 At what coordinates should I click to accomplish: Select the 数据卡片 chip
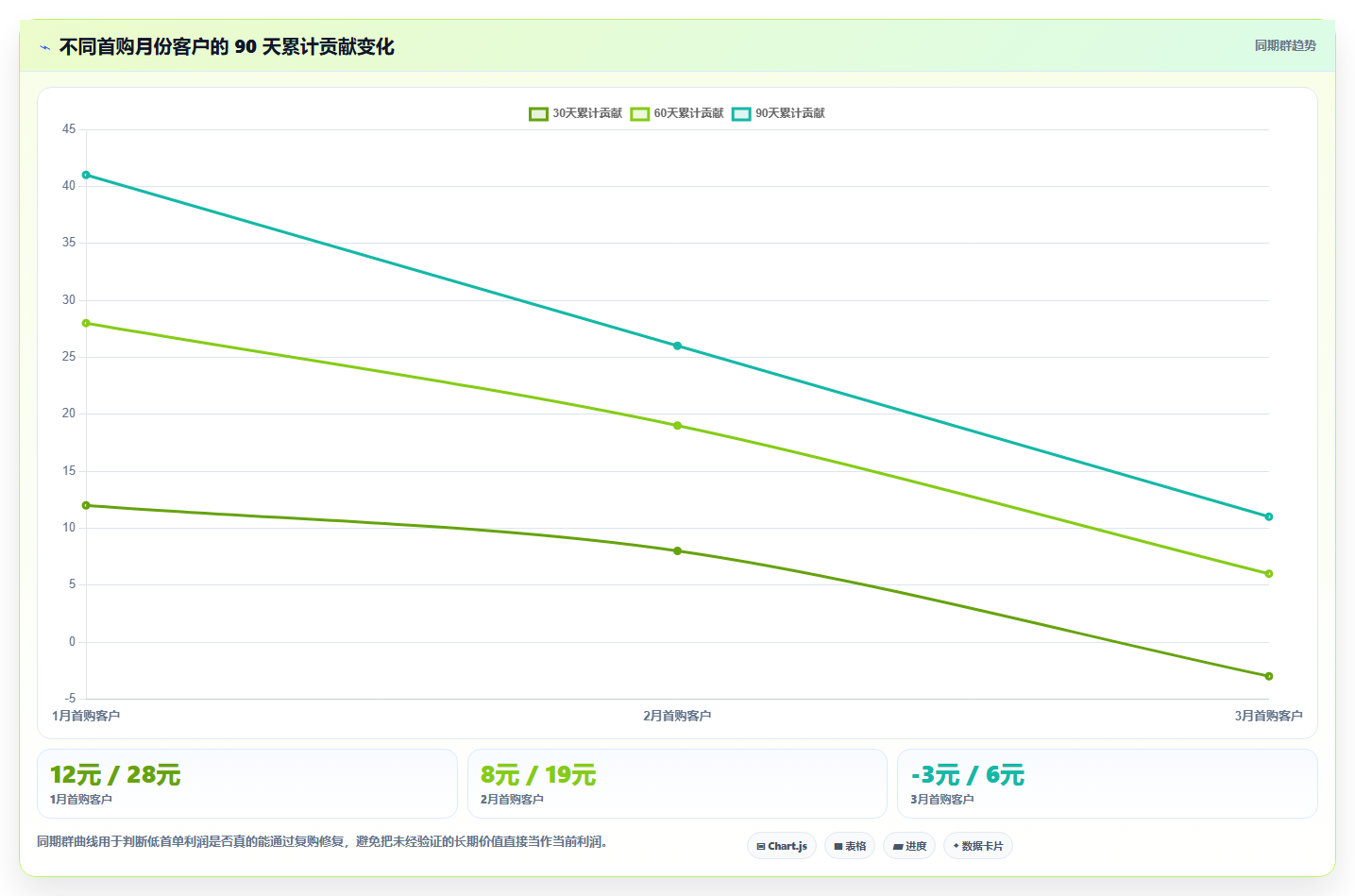(977, 846)
